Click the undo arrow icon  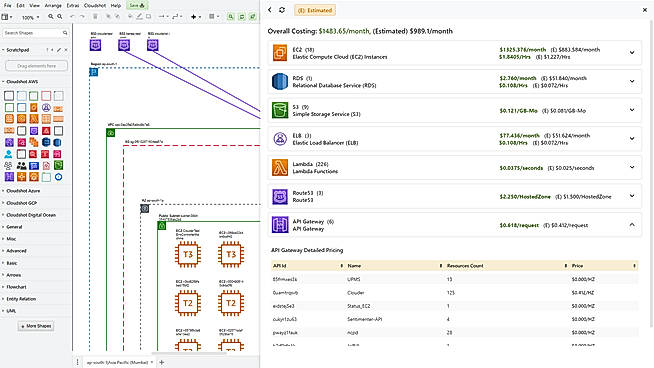[x=72, y=17]
